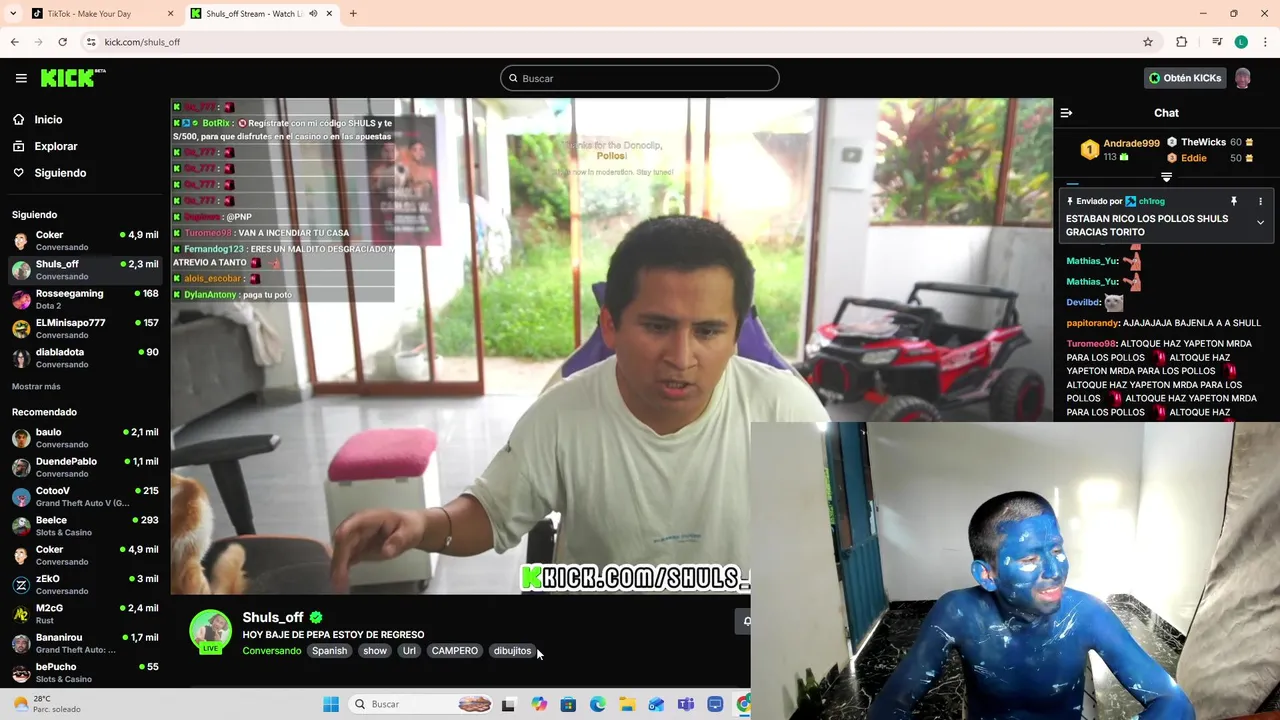Screen dimensions: 1280x720
Task: Reload the current page
Action: pos(62,42)
